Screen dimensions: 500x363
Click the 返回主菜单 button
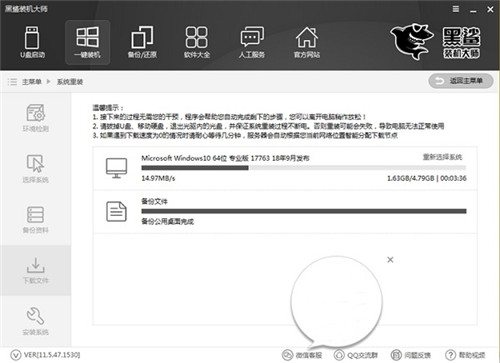point(461,81)
